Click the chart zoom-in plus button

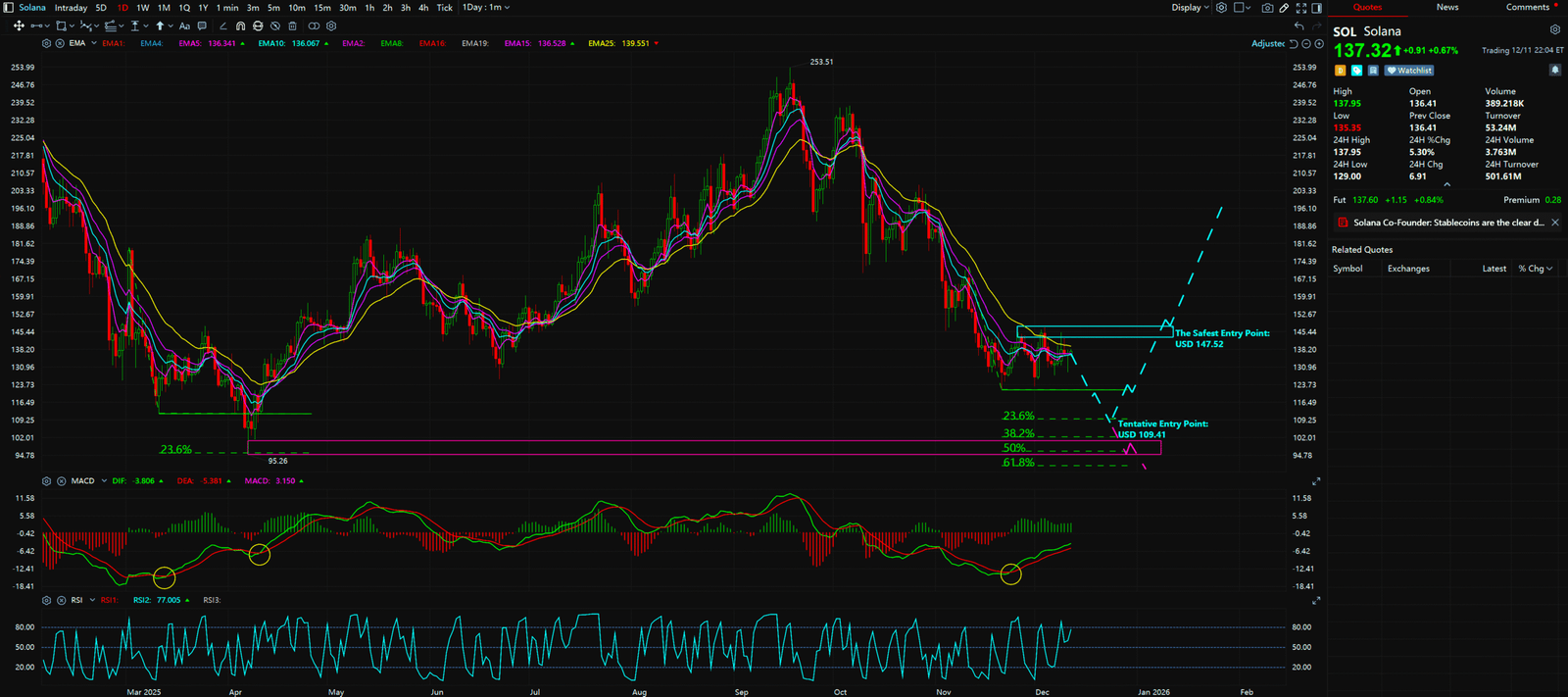1319,44
